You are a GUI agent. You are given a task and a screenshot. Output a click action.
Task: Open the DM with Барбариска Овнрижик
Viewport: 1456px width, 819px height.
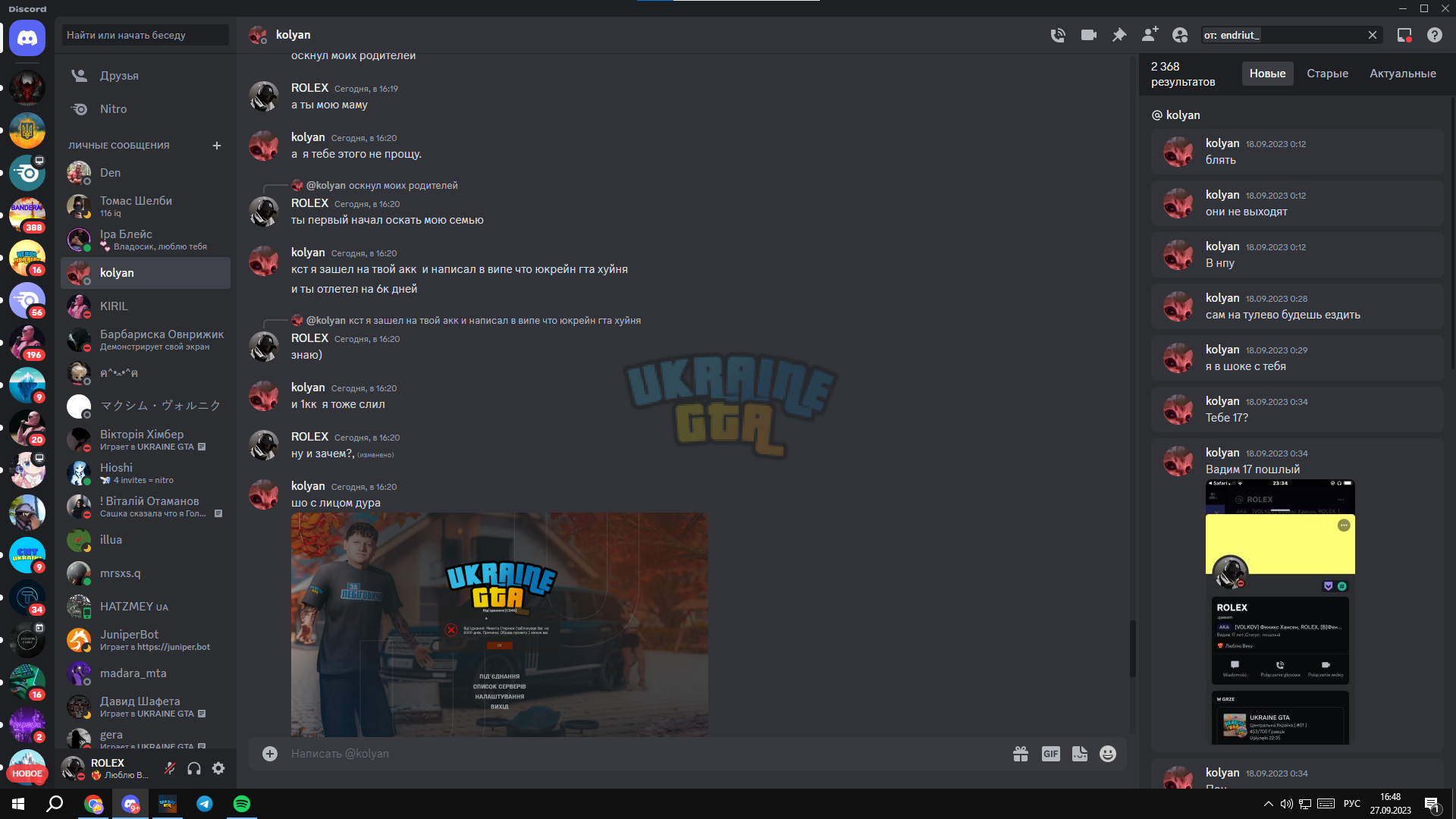coord(146,340)
